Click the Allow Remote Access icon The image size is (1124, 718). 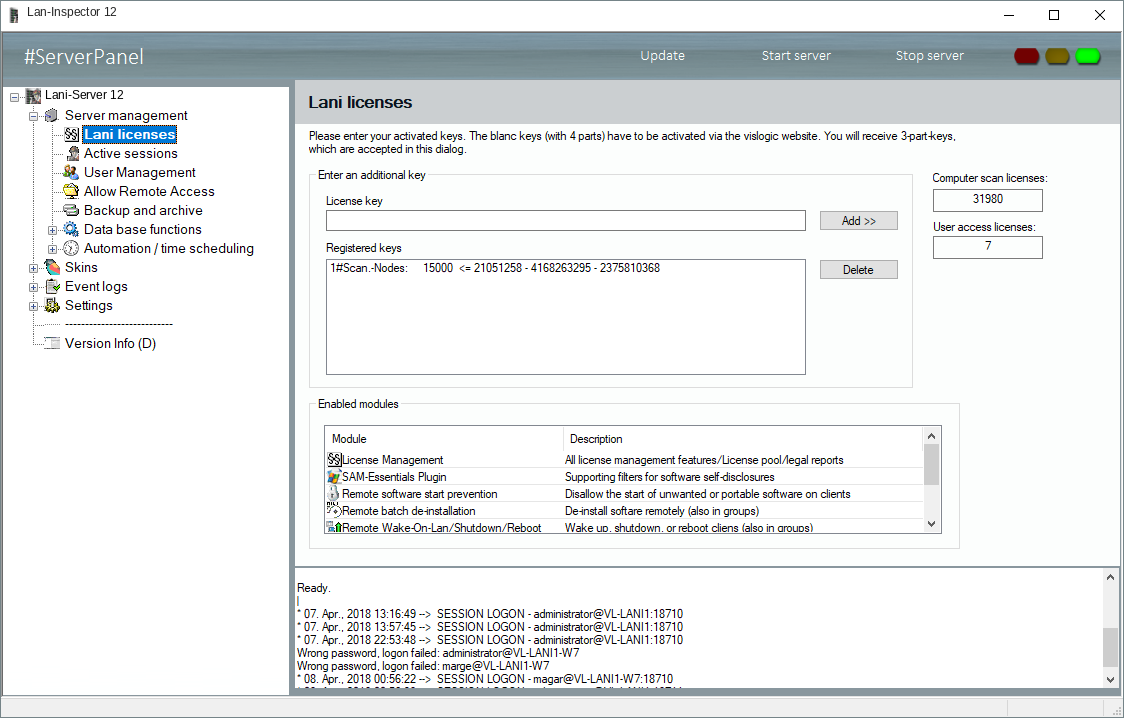[70, 191]
